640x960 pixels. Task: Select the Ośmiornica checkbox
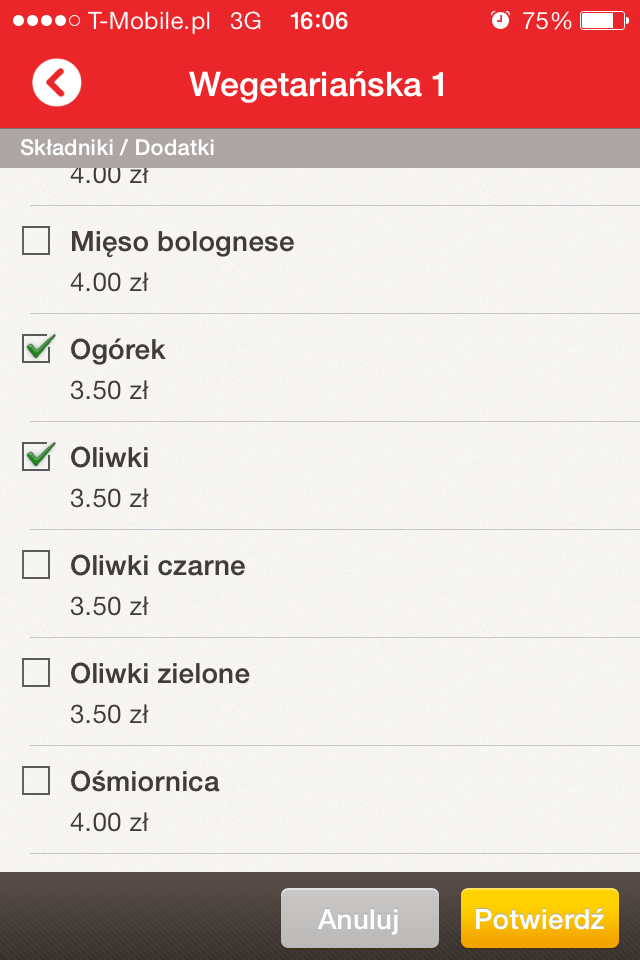click(36, 781)
